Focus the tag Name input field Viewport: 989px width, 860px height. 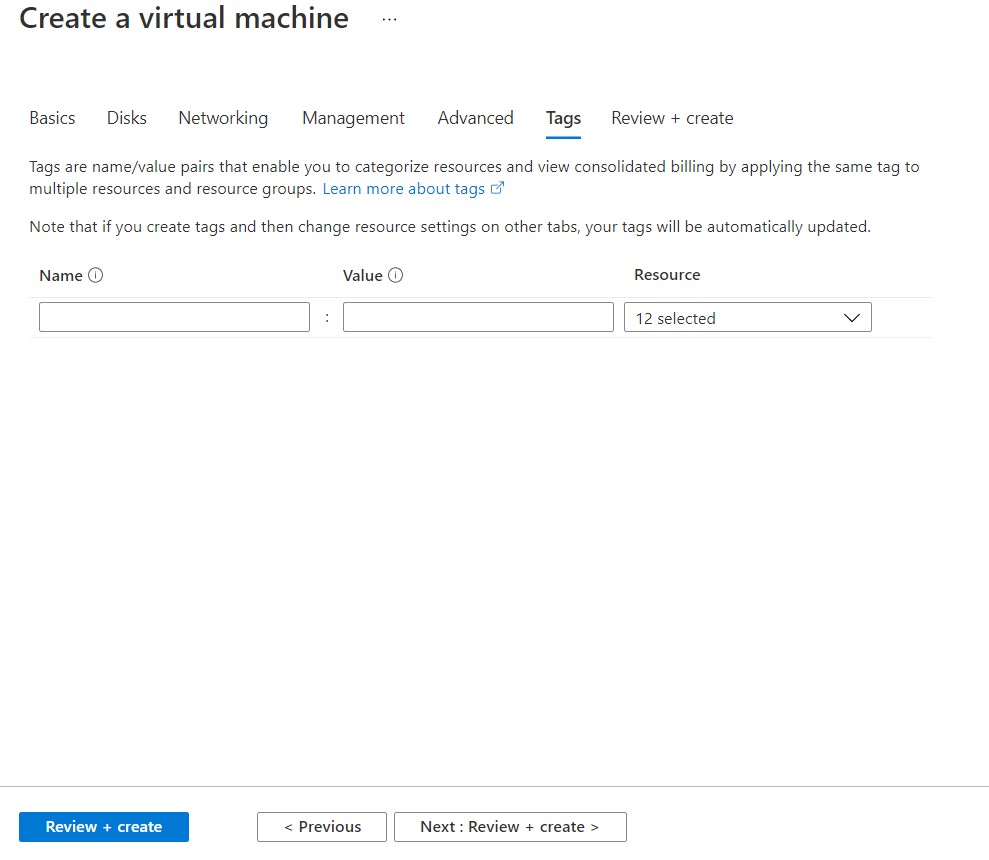pos(174,318)
